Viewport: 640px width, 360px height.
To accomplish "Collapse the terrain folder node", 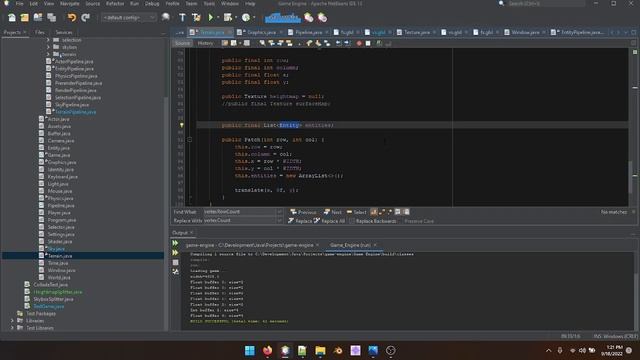I will coord(48,54).
